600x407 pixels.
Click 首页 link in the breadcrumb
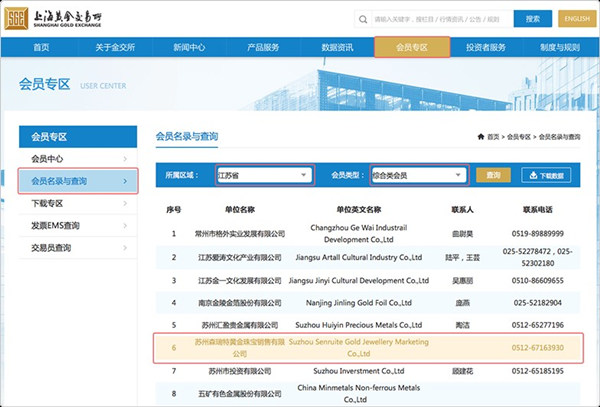pyautogui.click(x=493, y=137)
